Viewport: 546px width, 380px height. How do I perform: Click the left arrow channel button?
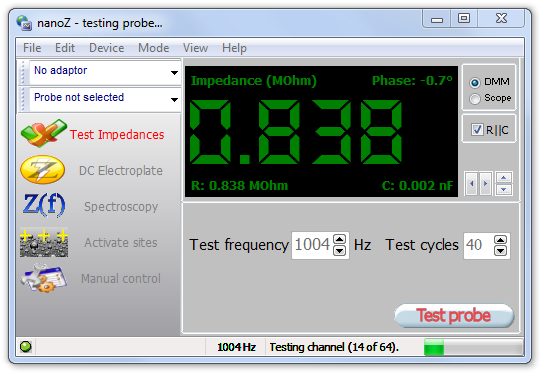coord(471,184)
